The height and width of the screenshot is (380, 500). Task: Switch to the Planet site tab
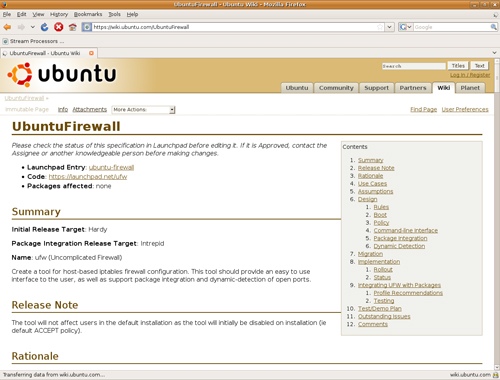(470, 88)
